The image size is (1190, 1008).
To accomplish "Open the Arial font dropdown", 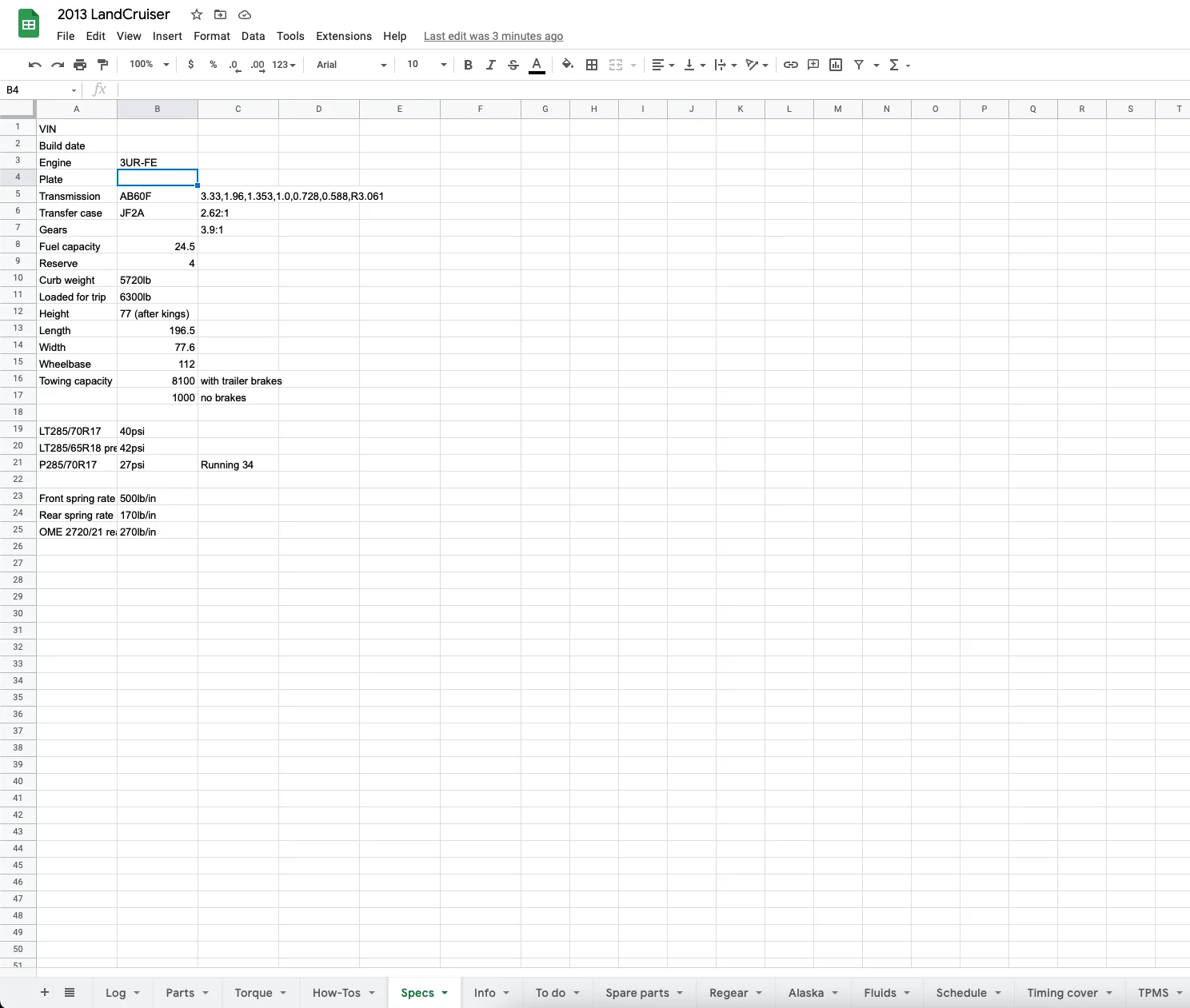I will click(351, 65).
